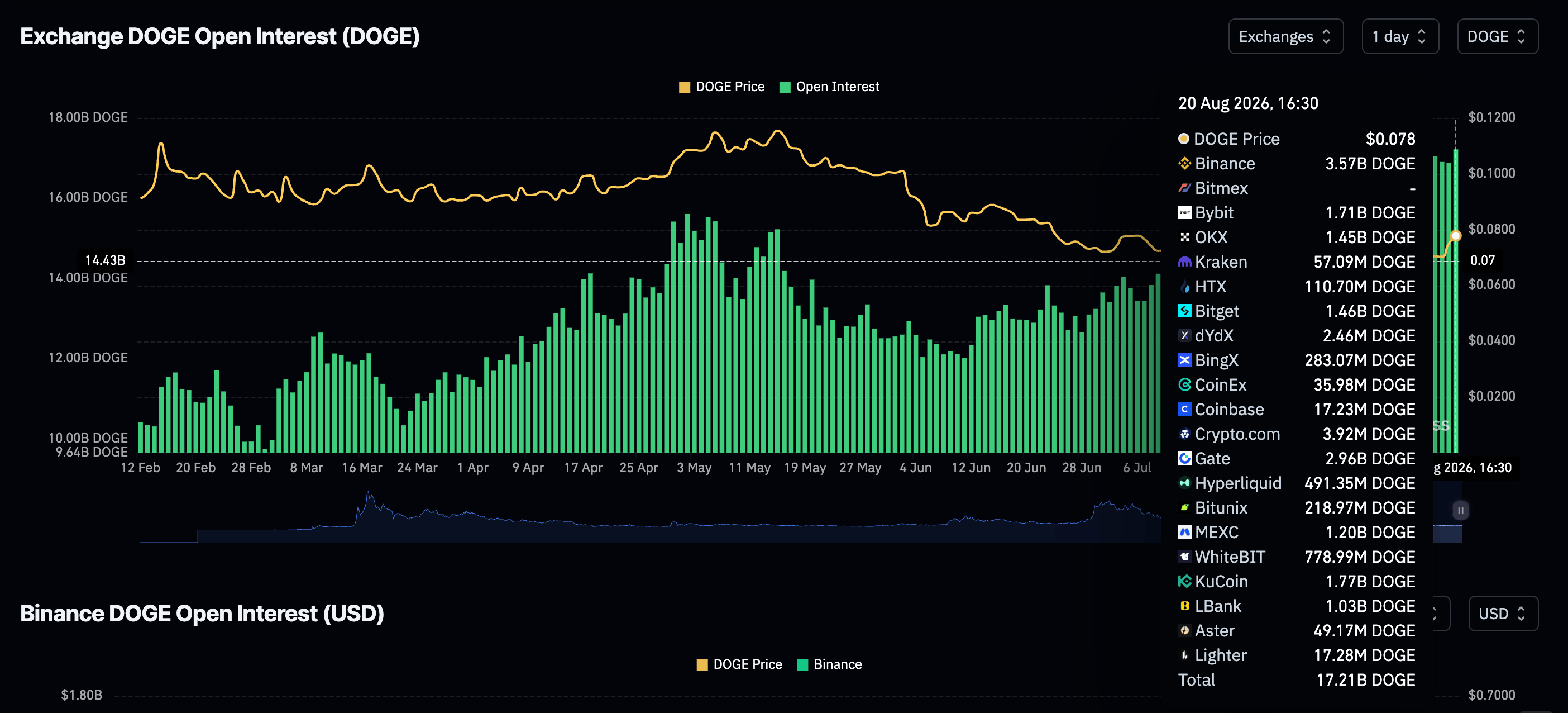Toggle DOGE Price legend in Binance chart
The height and width of the screenshot is (713, 1568).
(x=739, y=664)
